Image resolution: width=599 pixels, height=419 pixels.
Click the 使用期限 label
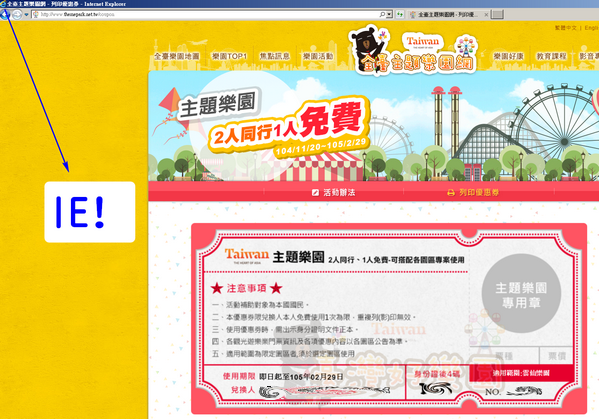pyautogui.click(x=239, y=376)
